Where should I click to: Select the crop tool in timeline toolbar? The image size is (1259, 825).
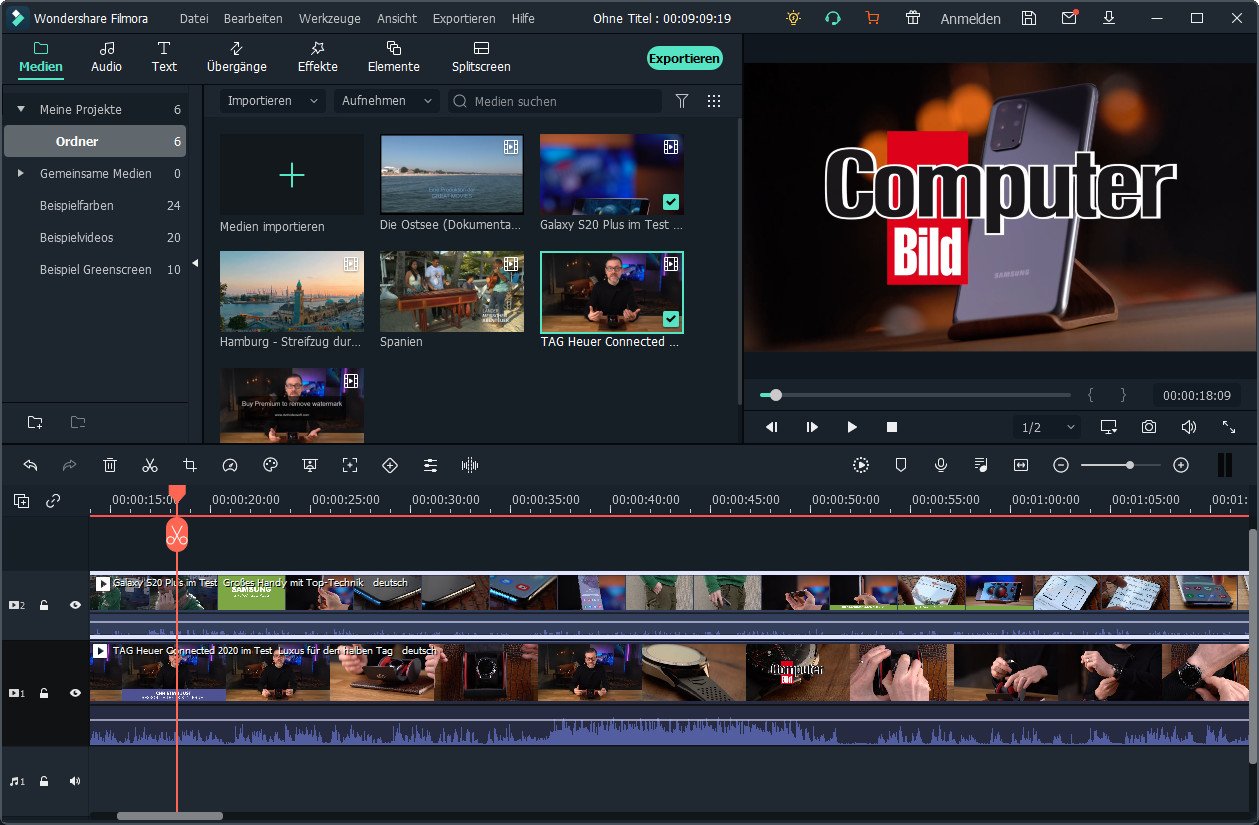click(190, 465)
